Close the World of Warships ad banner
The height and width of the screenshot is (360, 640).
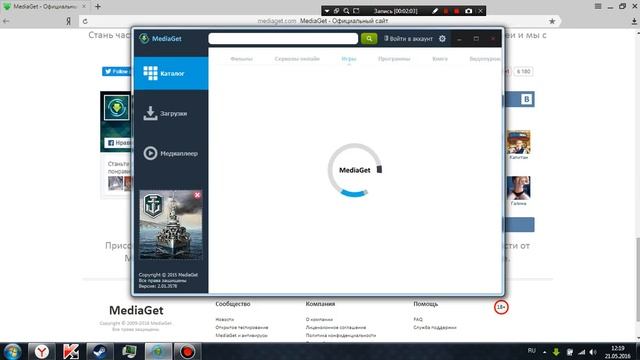[198, 195]
